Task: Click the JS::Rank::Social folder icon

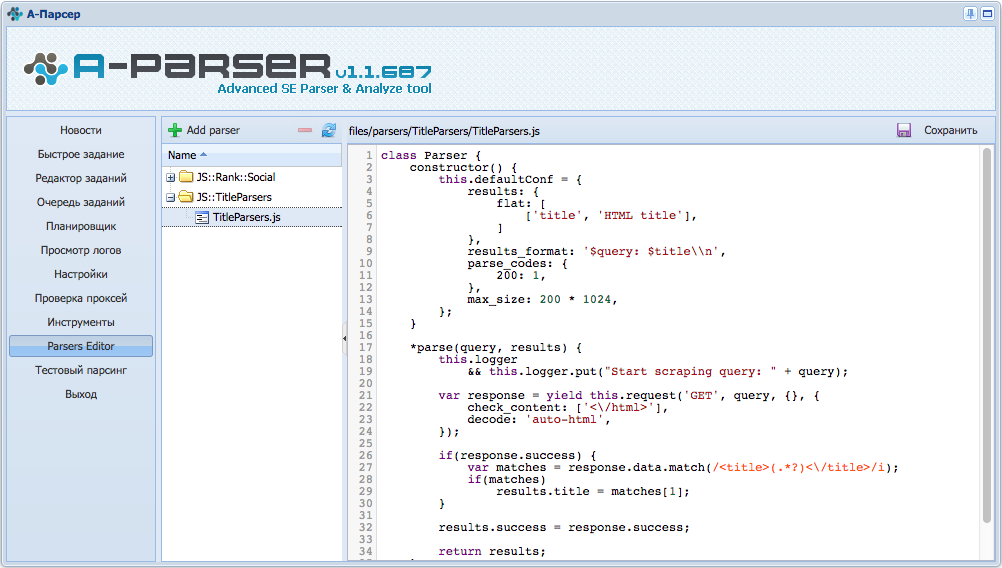Action: 186,177
